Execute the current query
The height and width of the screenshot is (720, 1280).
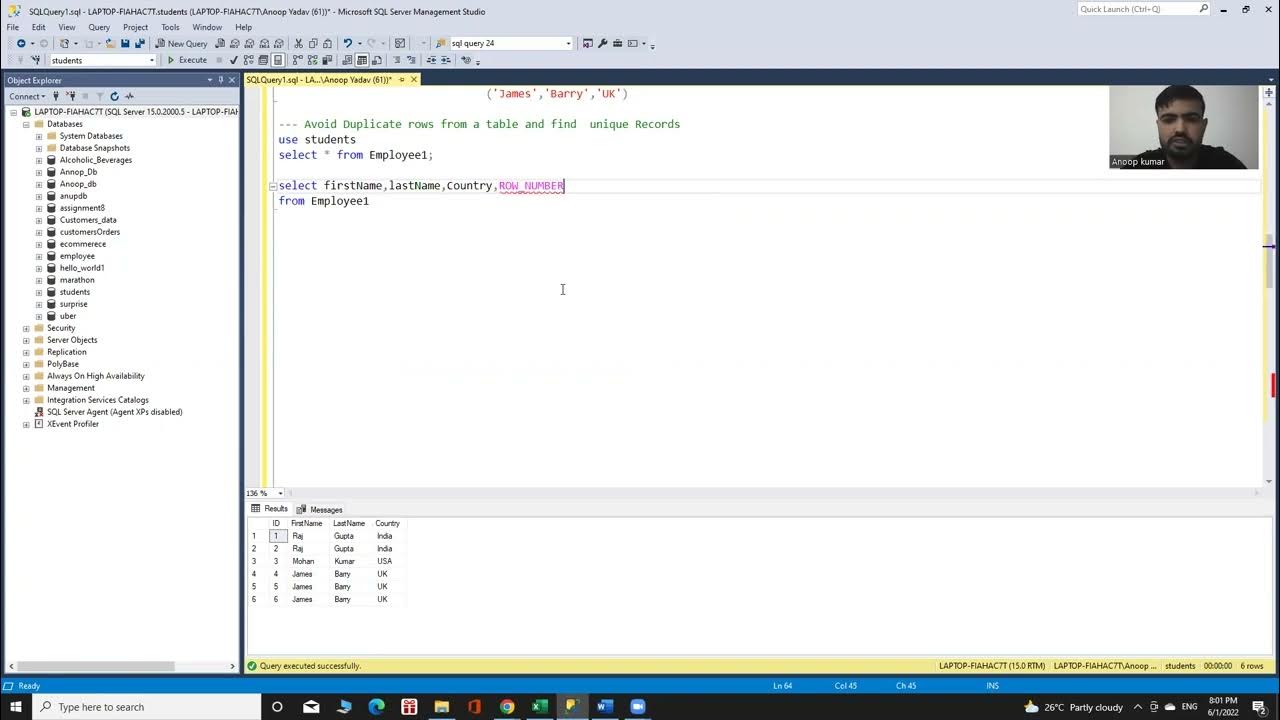186,60
